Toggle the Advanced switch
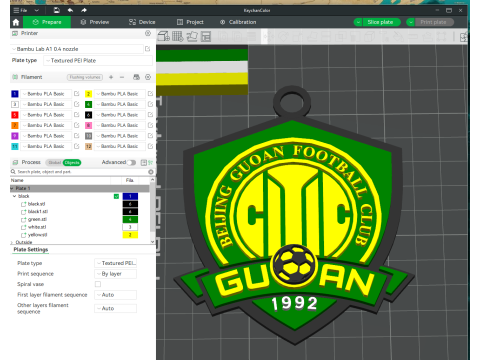Image resolution: width=480 pixels, height=360 pixels. point(131,163)
